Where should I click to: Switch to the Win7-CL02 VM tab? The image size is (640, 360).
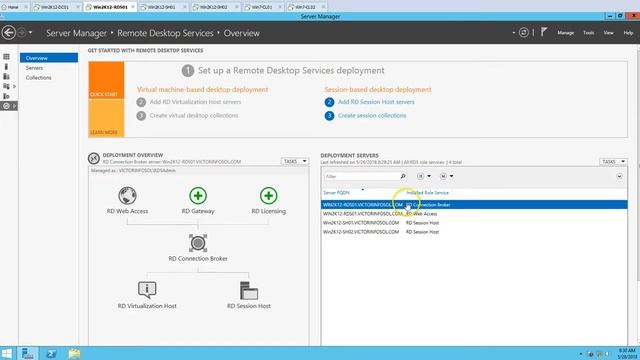click(306, 7)
